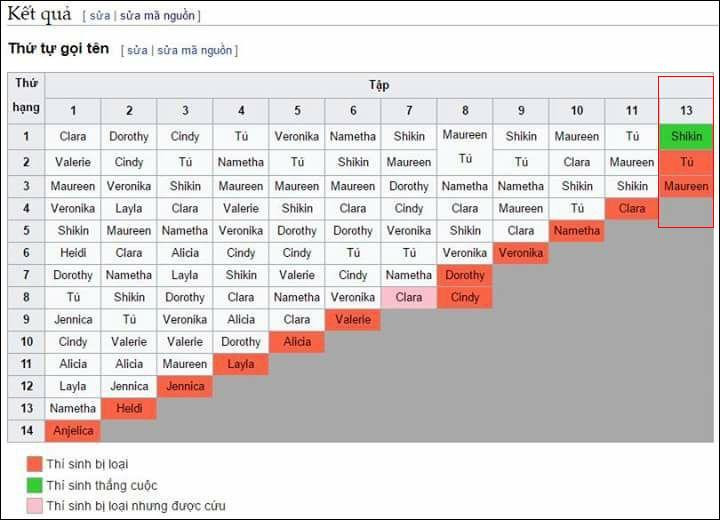Image resolution: width=720 pixels, height=520 pixels.
Task: Click green legend swatch for Thí sinh thắng cuộc
Action: tap(34, 485)
